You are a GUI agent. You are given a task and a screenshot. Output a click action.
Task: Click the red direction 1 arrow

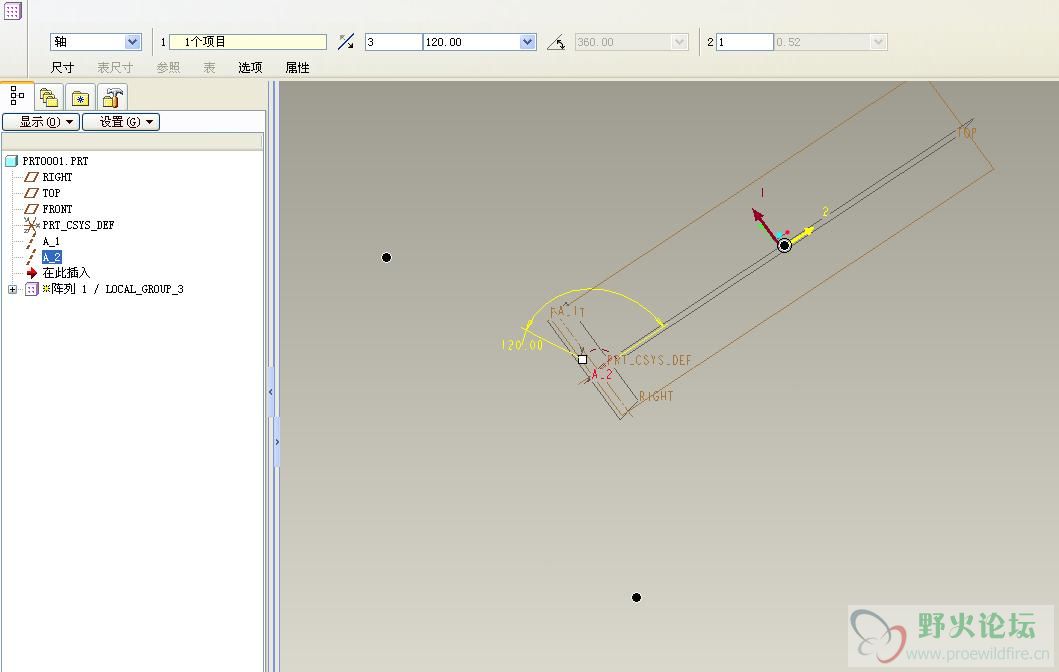tap(766, 224)
